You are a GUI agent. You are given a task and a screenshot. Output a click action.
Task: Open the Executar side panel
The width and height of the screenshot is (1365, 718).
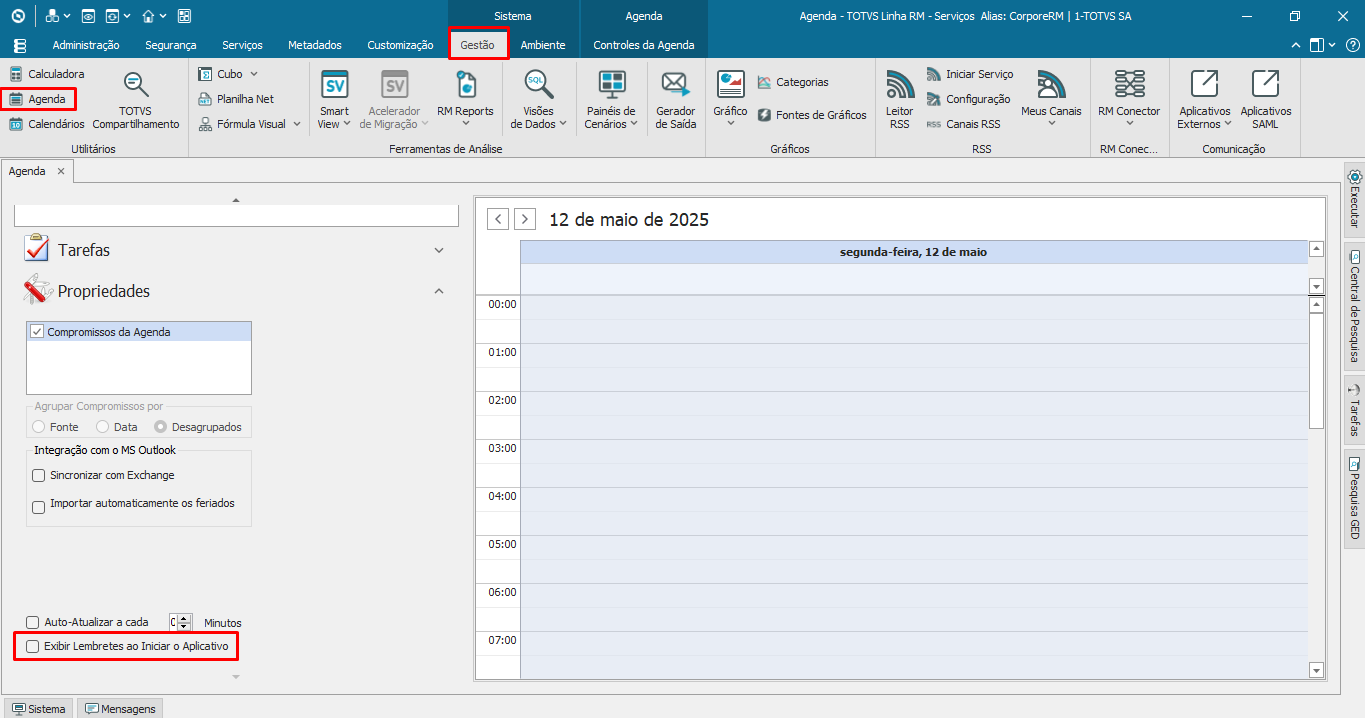[x=1355, y=199]
